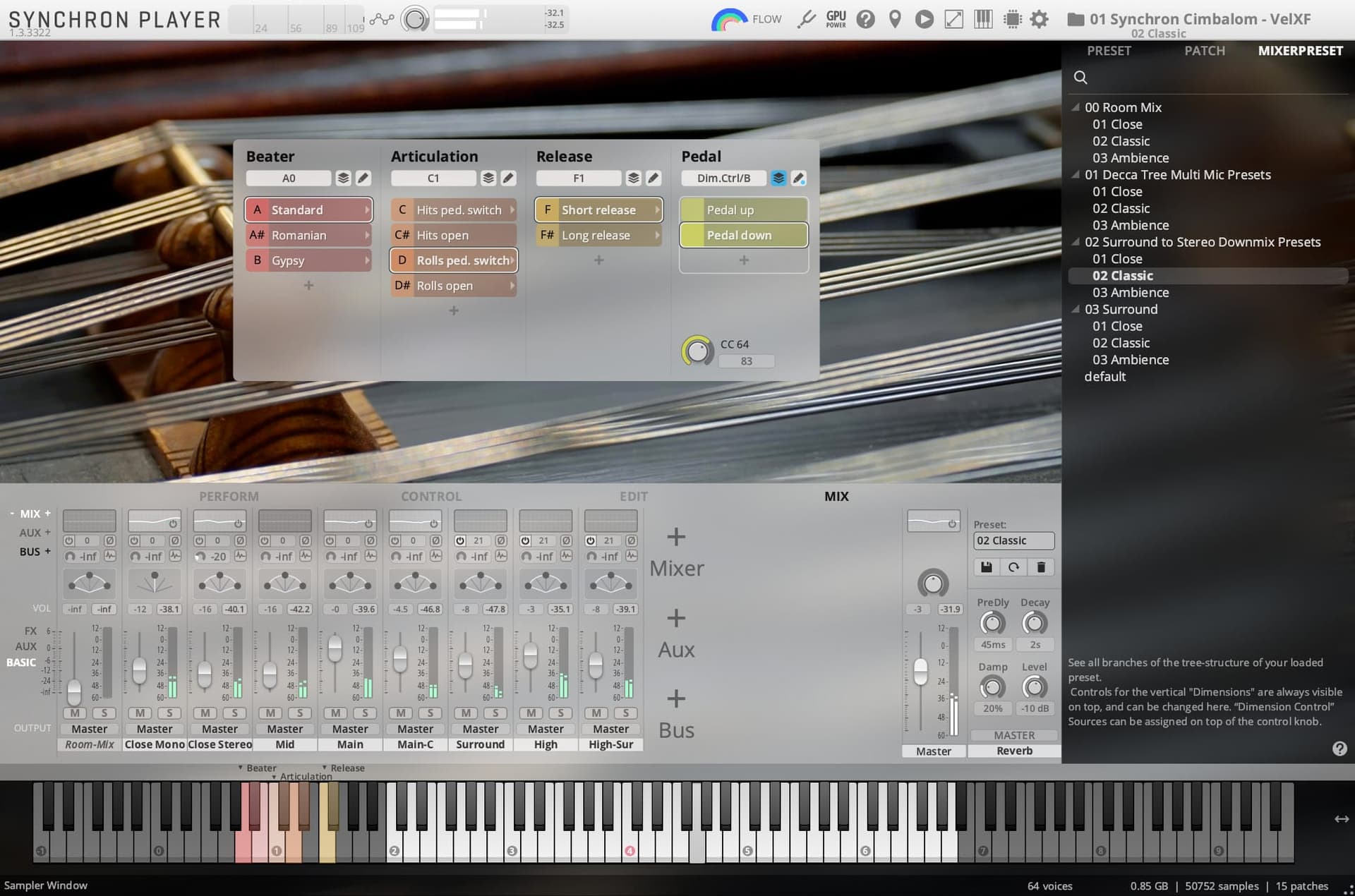Solo the Main channel
The image size is (1355, 896).
(x=365, y=713)
